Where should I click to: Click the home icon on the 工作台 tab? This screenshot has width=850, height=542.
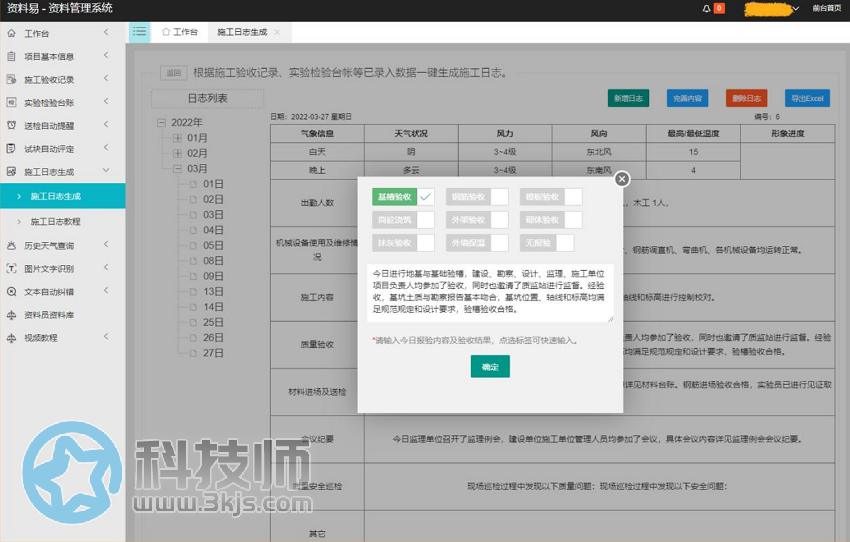[x=166, y=32]
